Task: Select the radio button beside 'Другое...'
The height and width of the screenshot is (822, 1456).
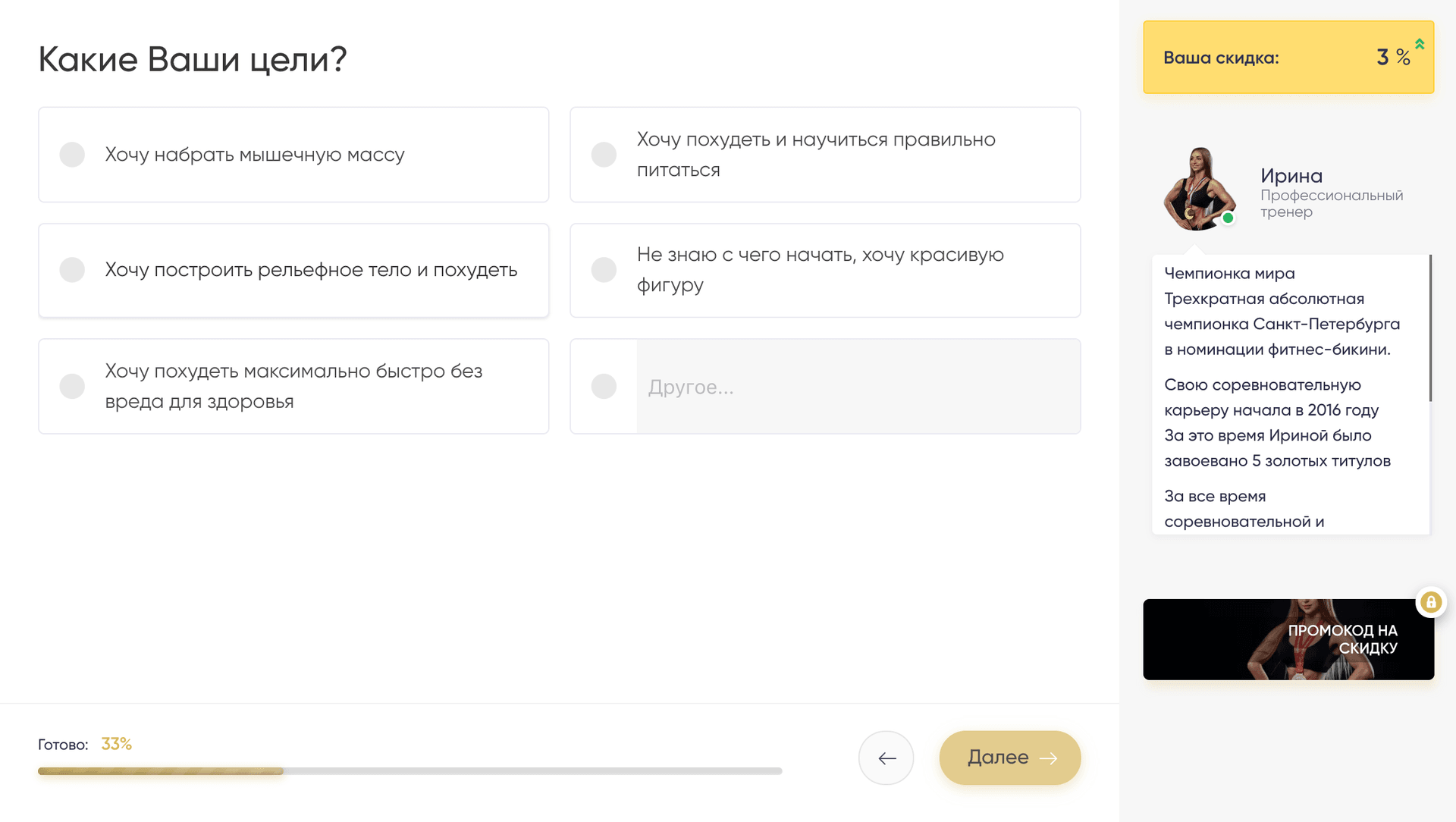Action: (604, 386)
